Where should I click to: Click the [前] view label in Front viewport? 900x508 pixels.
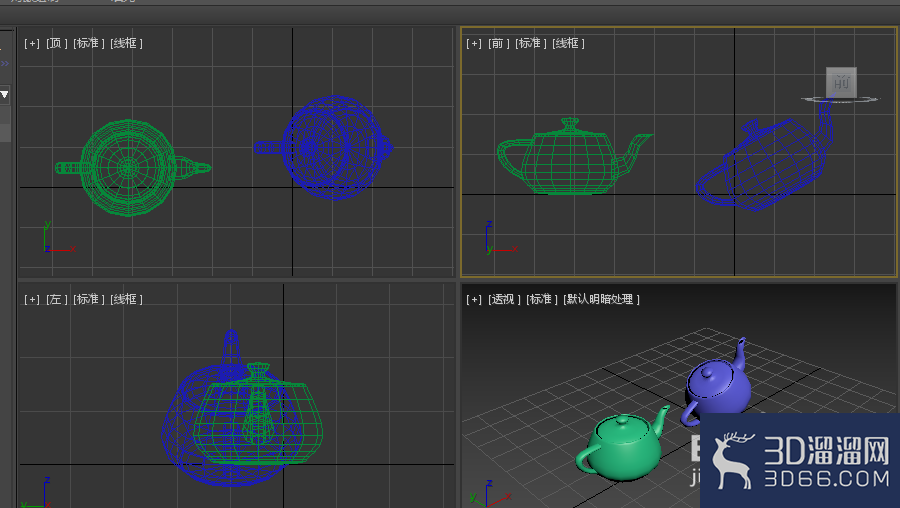pyautogui.click(x=499, y=43)
